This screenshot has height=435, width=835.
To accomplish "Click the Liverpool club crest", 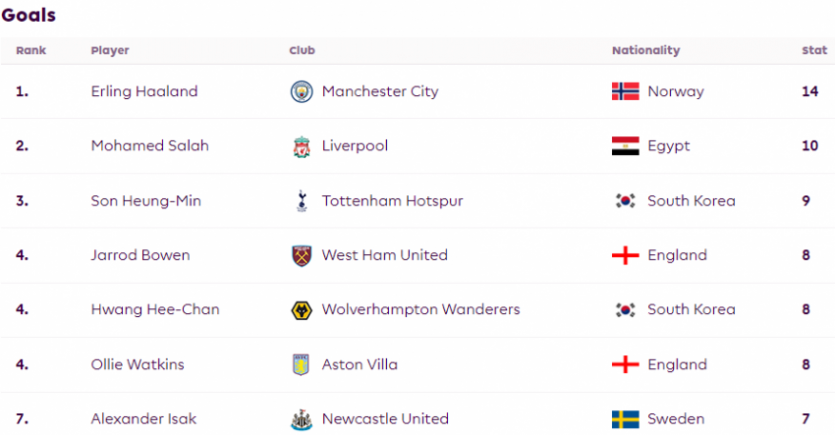I will click(x=301, y=146).
